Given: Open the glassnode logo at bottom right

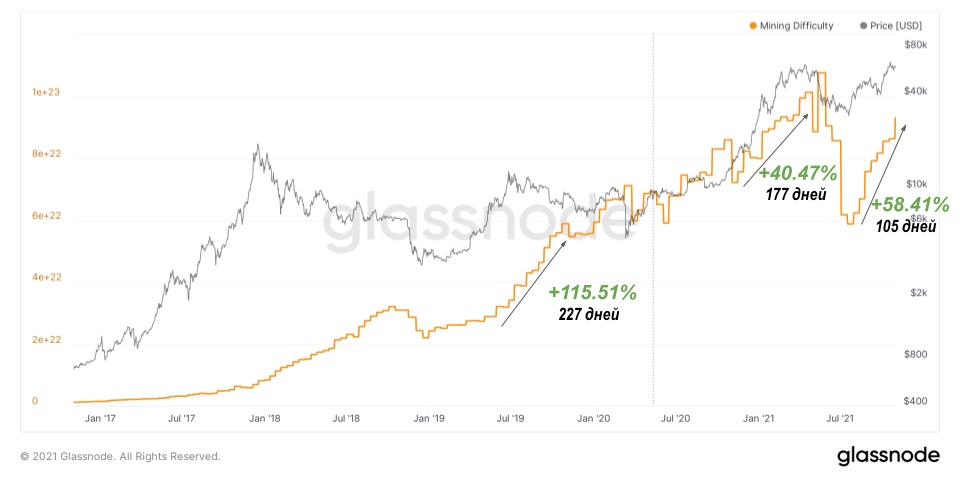Looking at the screenshot, I should 888,456.
